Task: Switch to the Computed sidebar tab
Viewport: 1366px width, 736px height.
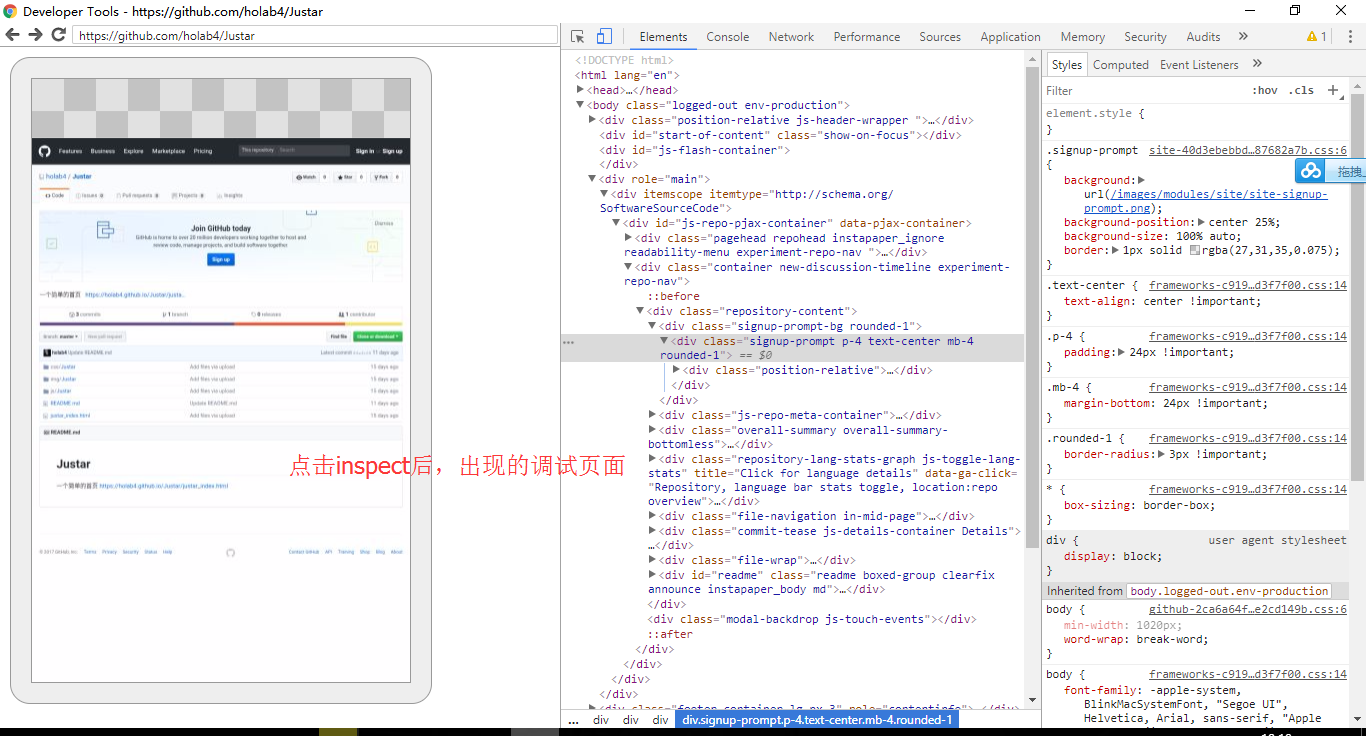Action: [1121, 65]
